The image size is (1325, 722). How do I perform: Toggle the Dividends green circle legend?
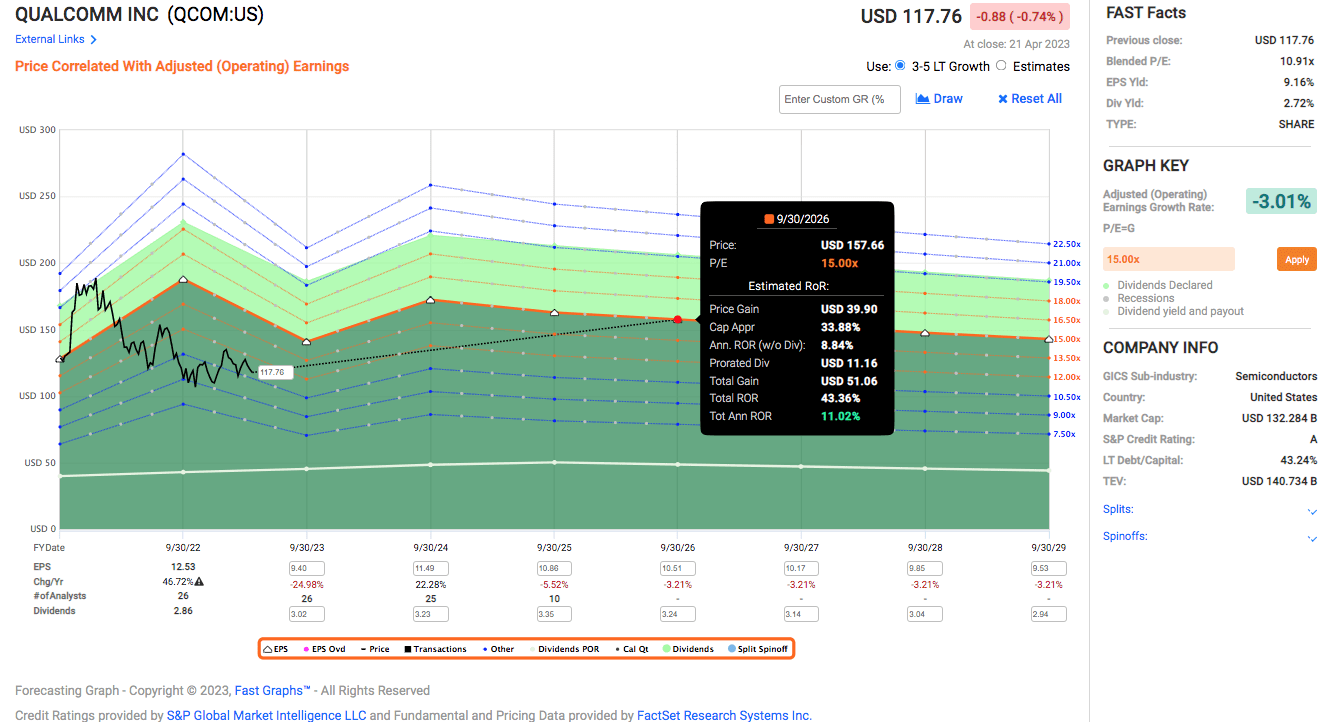point(667,649)
